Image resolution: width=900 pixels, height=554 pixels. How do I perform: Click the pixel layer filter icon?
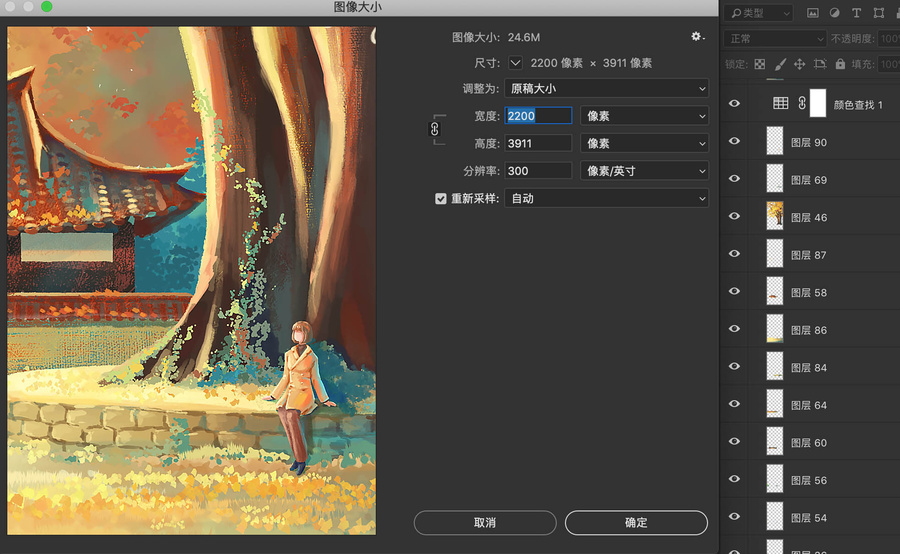pos(813,13)
